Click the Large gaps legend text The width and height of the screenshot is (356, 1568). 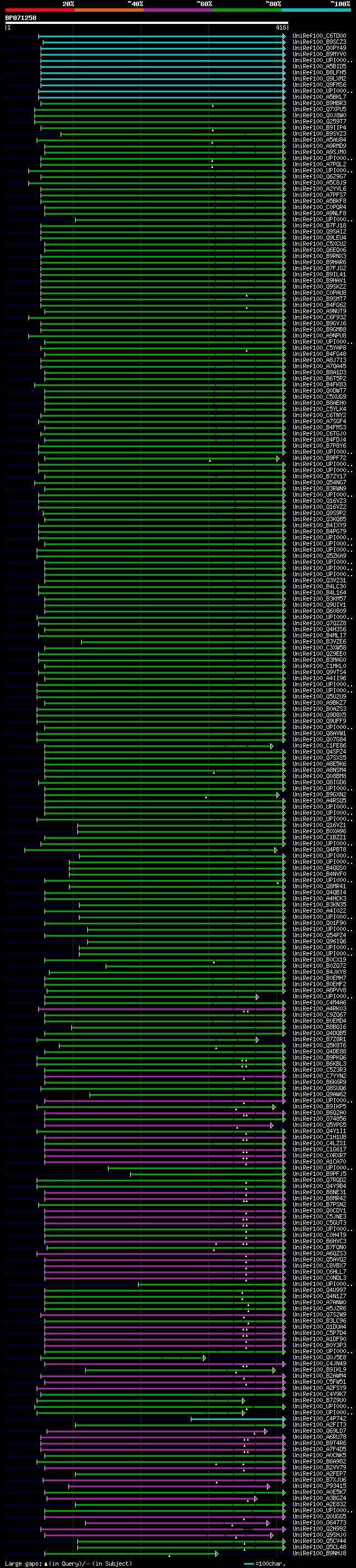point(68,1564)
